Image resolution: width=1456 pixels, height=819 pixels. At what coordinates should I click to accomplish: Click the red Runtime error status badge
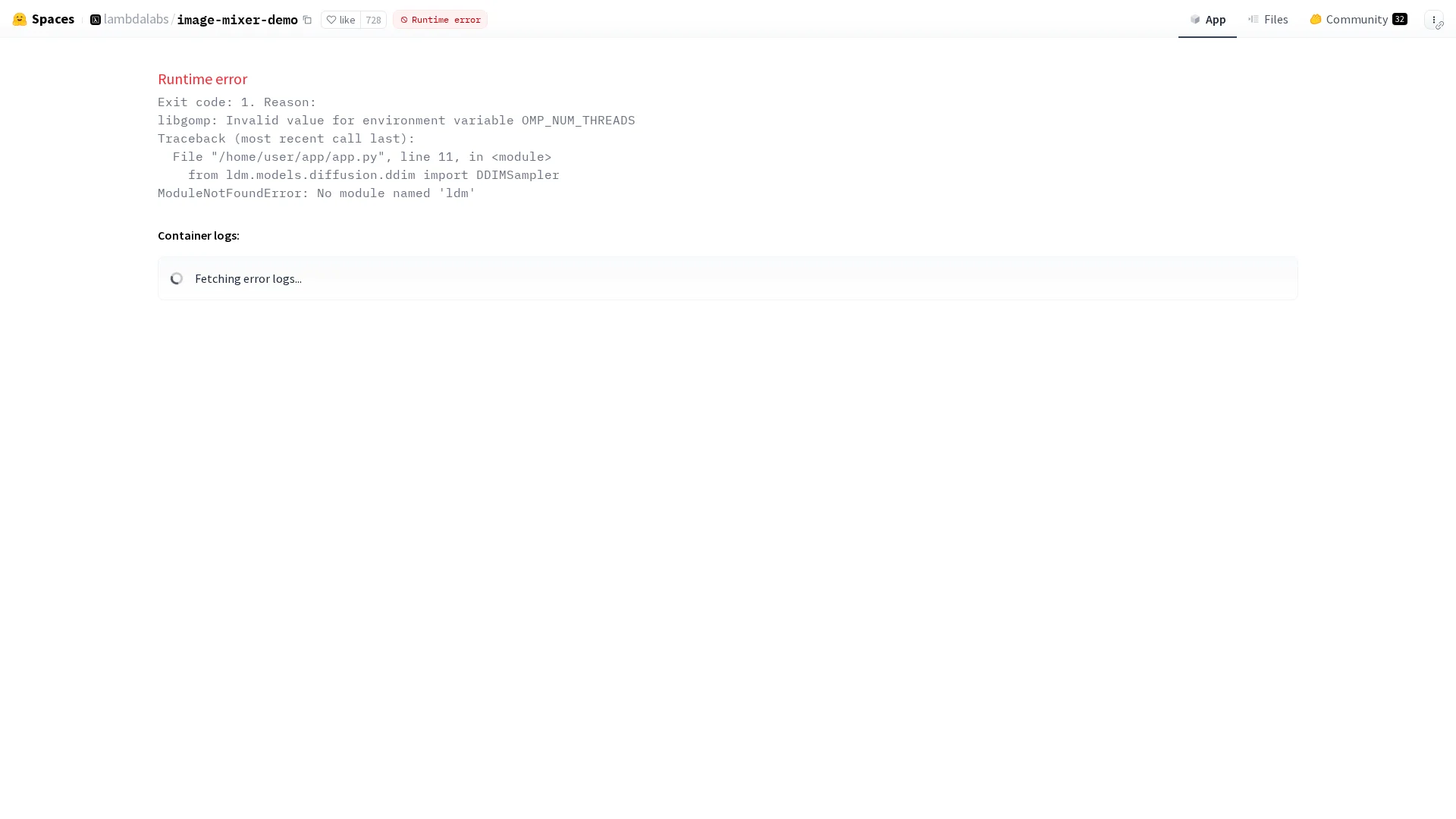(x=440, y=20)
